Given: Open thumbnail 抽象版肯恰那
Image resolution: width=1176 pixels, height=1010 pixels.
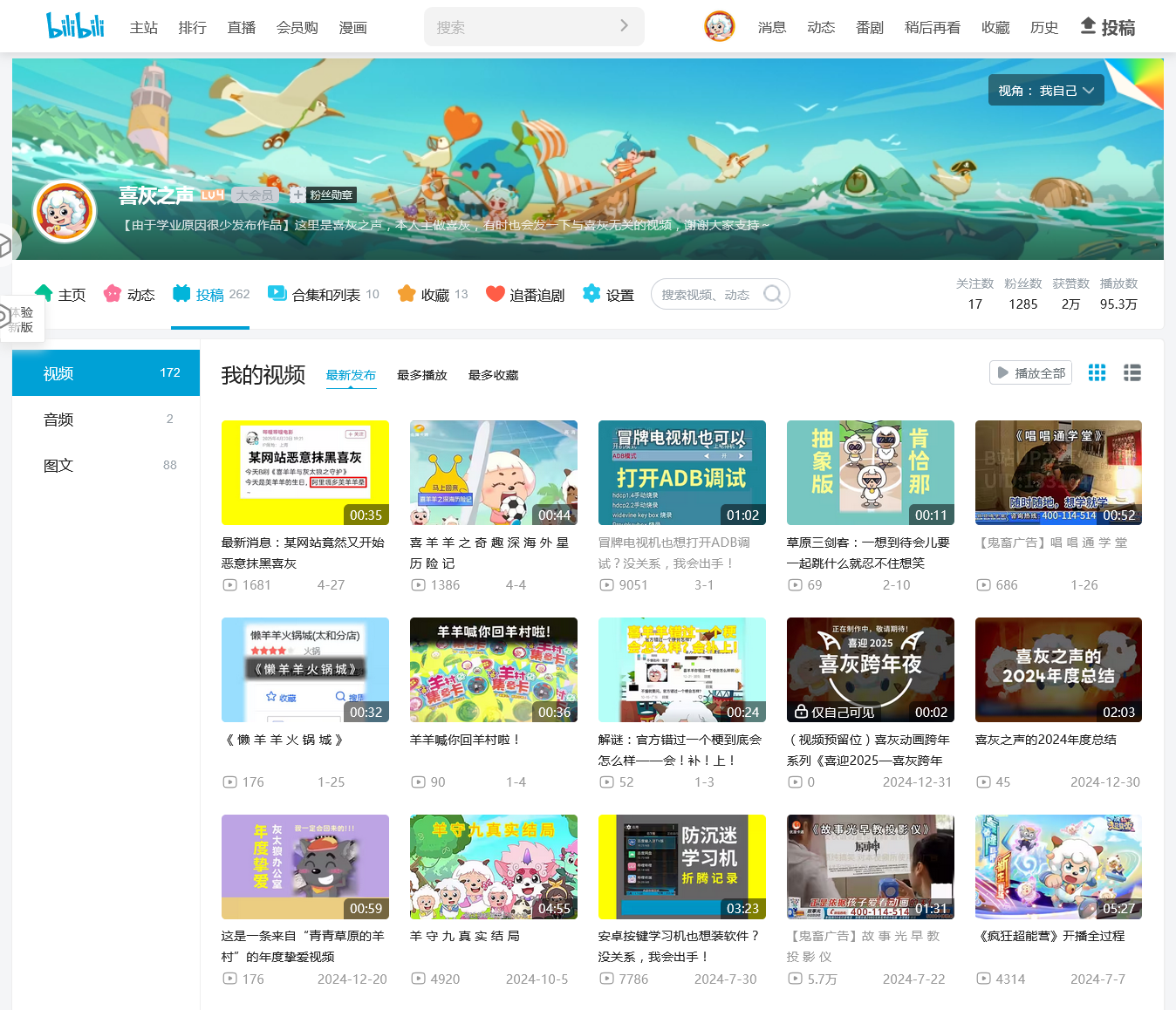Looking at the screenshot, I should 871,472.
